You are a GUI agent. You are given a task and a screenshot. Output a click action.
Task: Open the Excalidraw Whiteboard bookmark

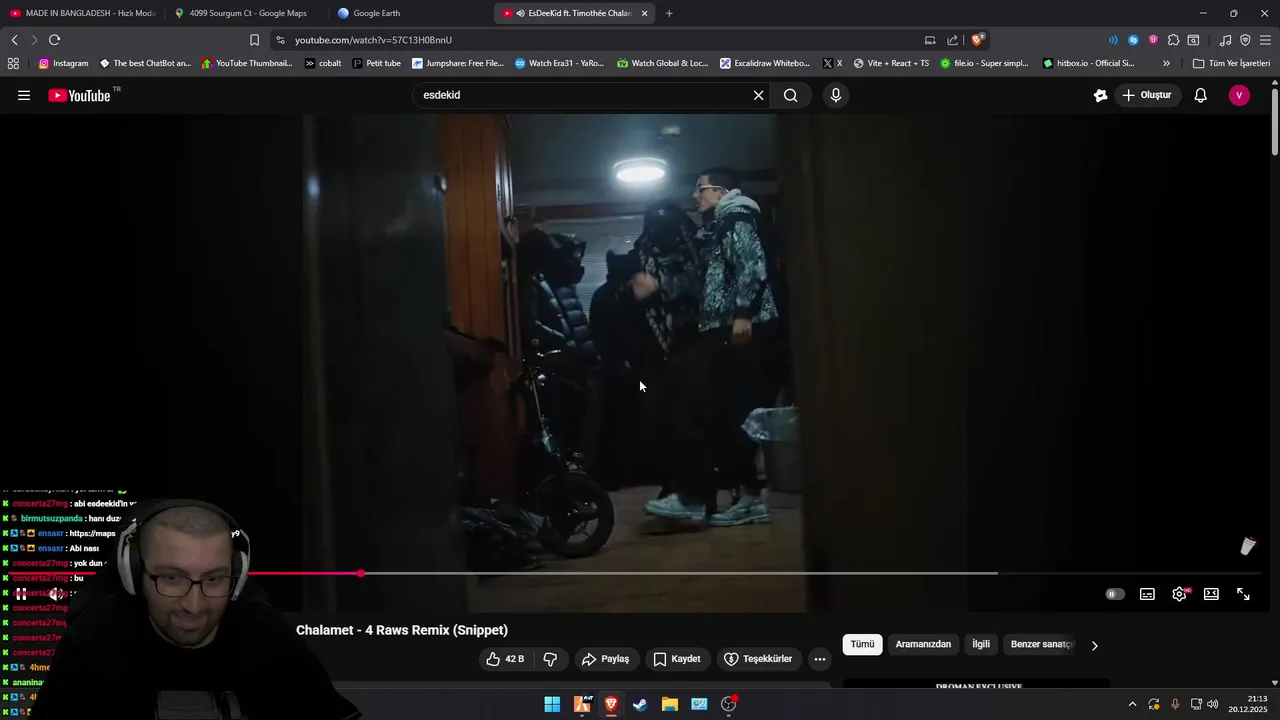coord(765,63)
